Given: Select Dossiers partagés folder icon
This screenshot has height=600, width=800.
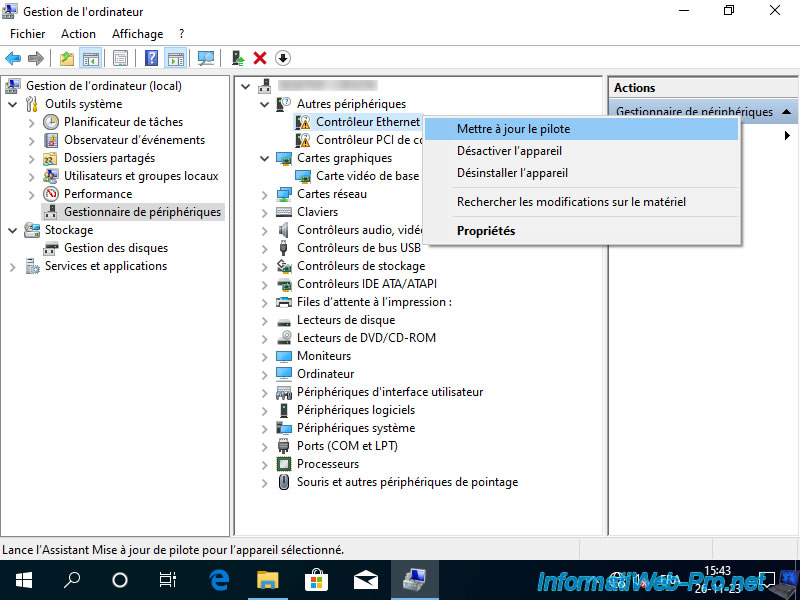Looking at the screenshot, I should (50, 158).
